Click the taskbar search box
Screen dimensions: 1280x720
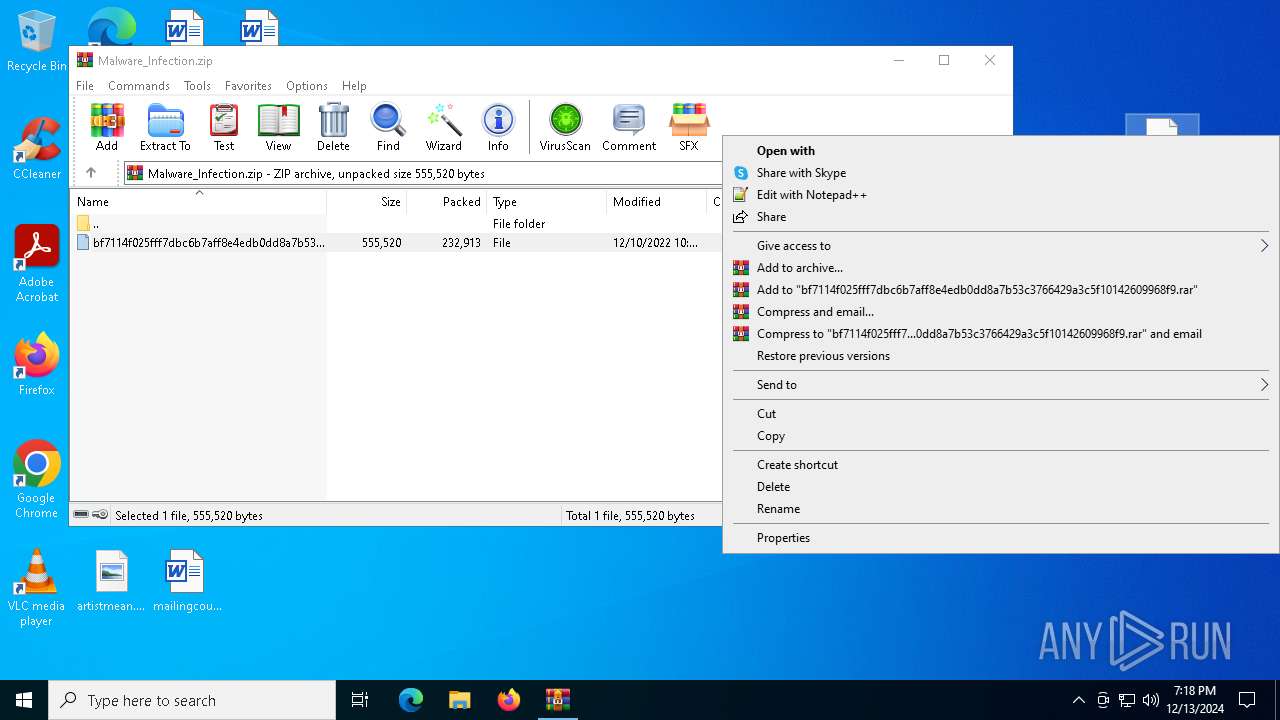pyautogui.click(x=192, y=700)
